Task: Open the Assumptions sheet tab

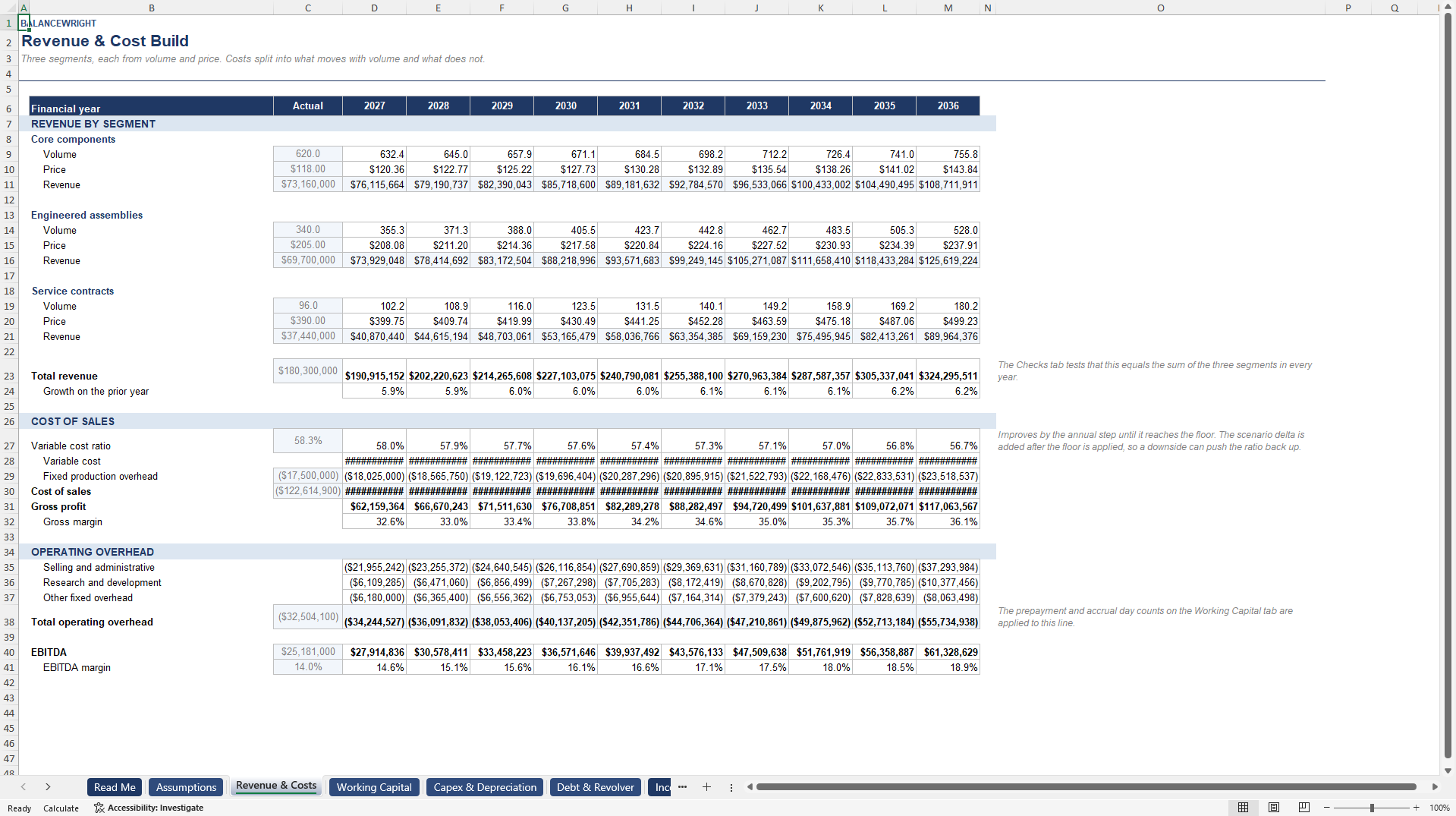Action: (186, 787)
